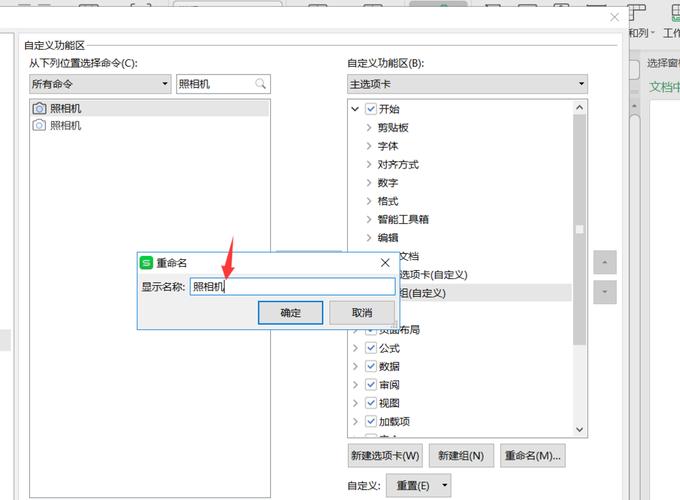The height and width of the screenshot is (500, 680).
Task: Open 主选项卡 dropdown
Action: [468, 84]
